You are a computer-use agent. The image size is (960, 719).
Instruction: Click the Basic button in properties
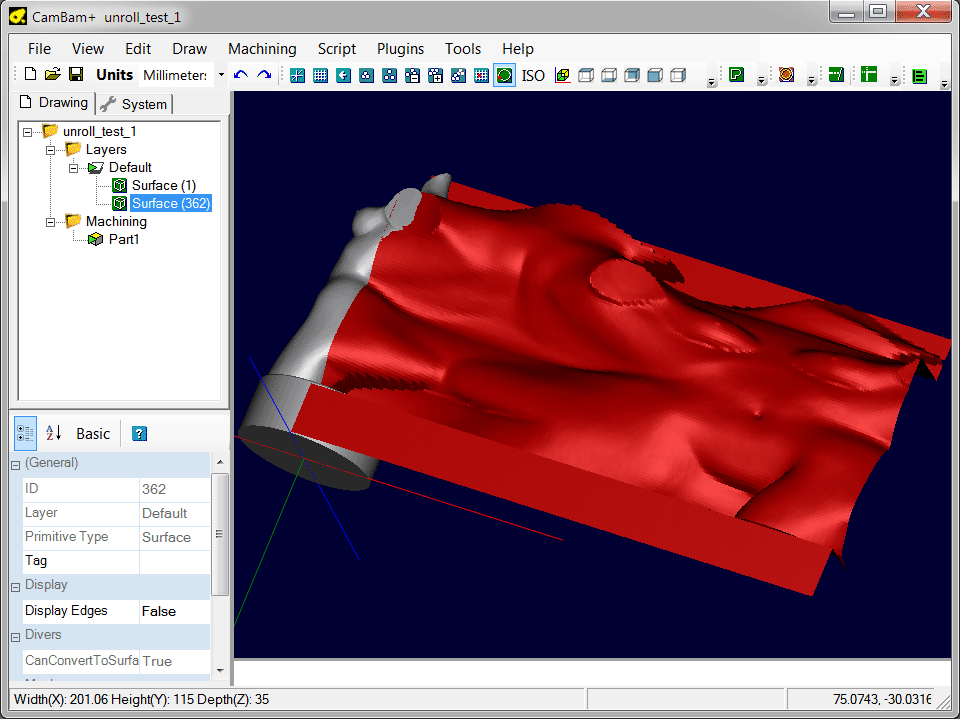pyautogui.click(x=93, y=433)
